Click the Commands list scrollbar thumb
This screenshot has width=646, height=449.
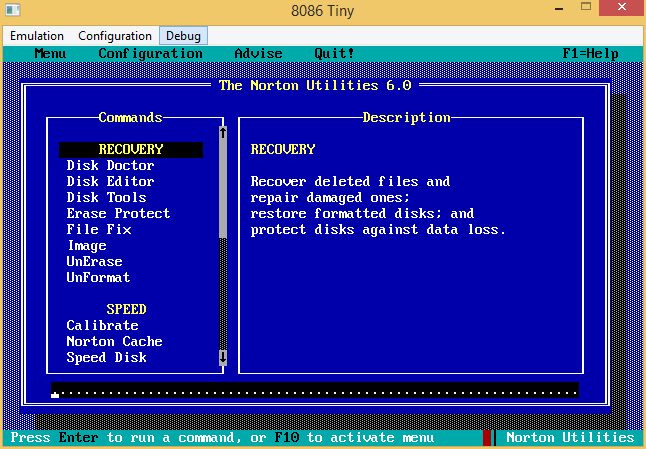click(223, 189)
